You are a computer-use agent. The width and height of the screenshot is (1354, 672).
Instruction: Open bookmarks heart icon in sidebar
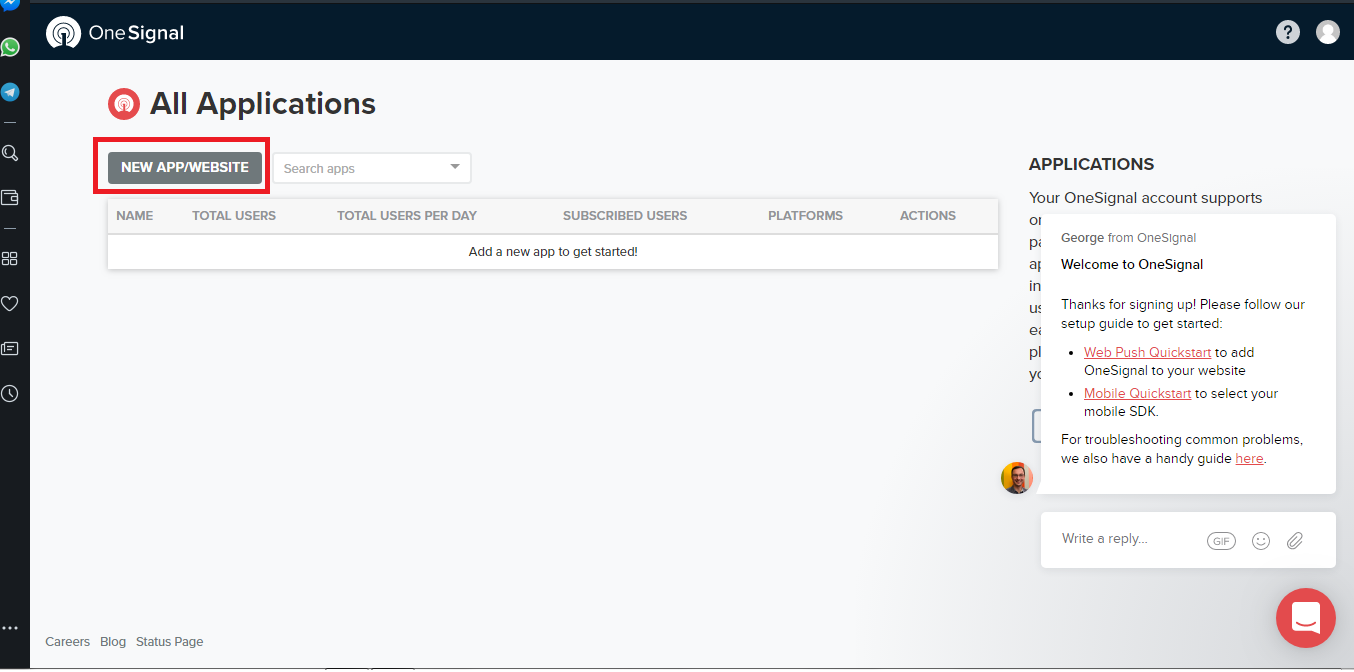(10, 304)
